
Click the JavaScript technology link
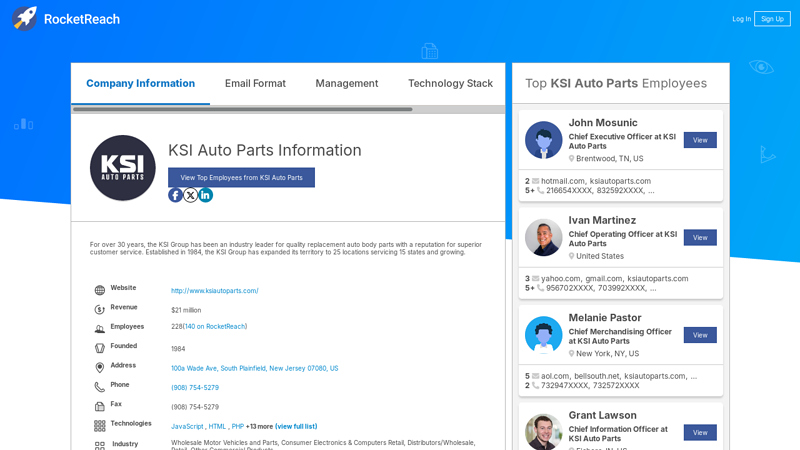pyautogui.click(x=187, y=427)
